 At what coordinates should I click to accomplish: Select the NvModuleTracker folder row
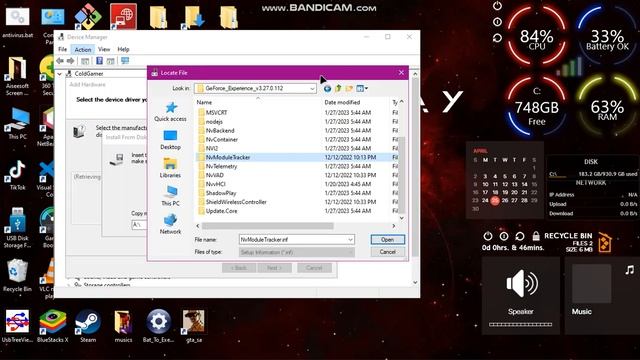(x=296, y=157)
